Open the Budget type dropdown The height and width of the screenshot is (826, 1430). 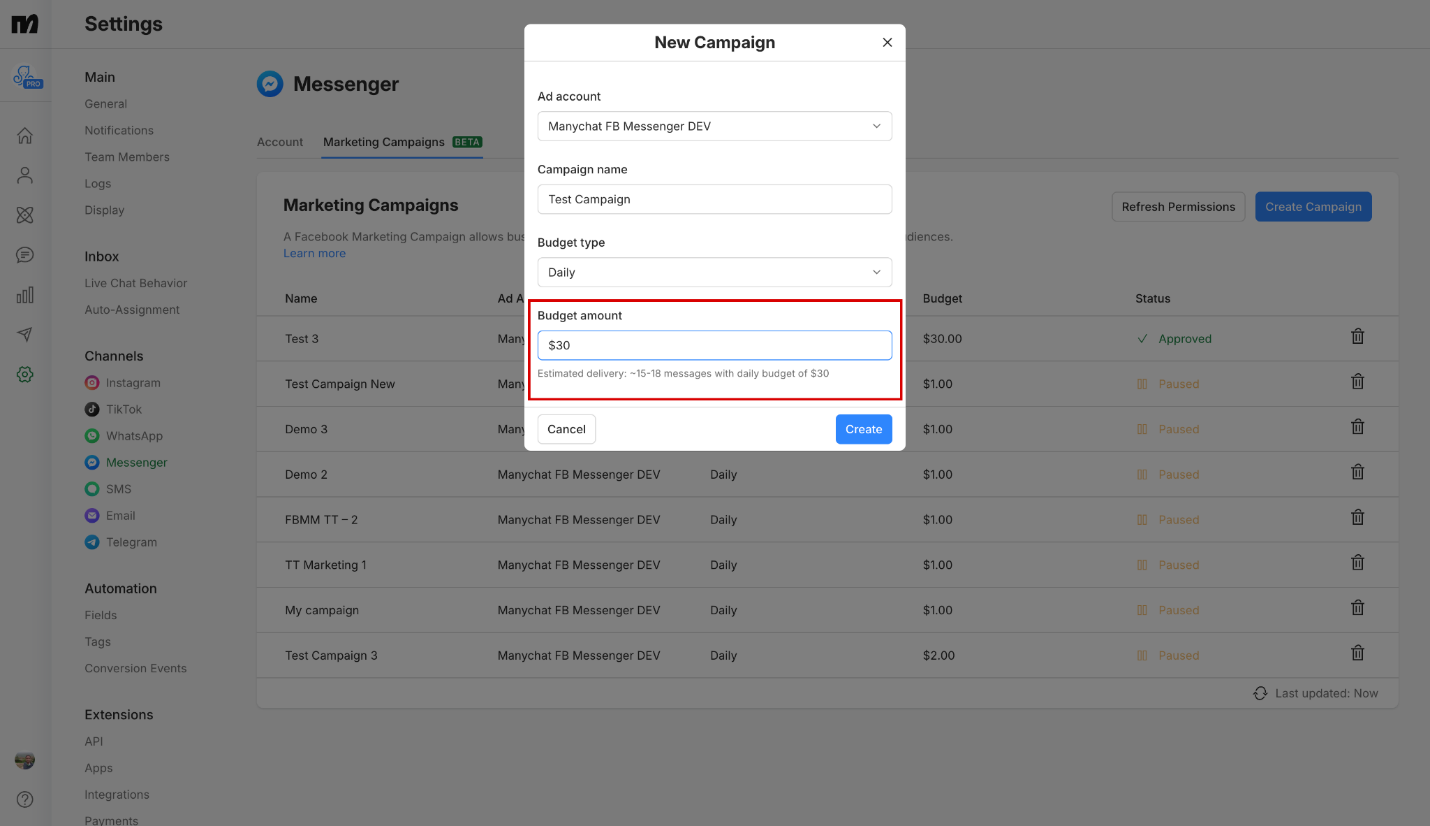714,272
